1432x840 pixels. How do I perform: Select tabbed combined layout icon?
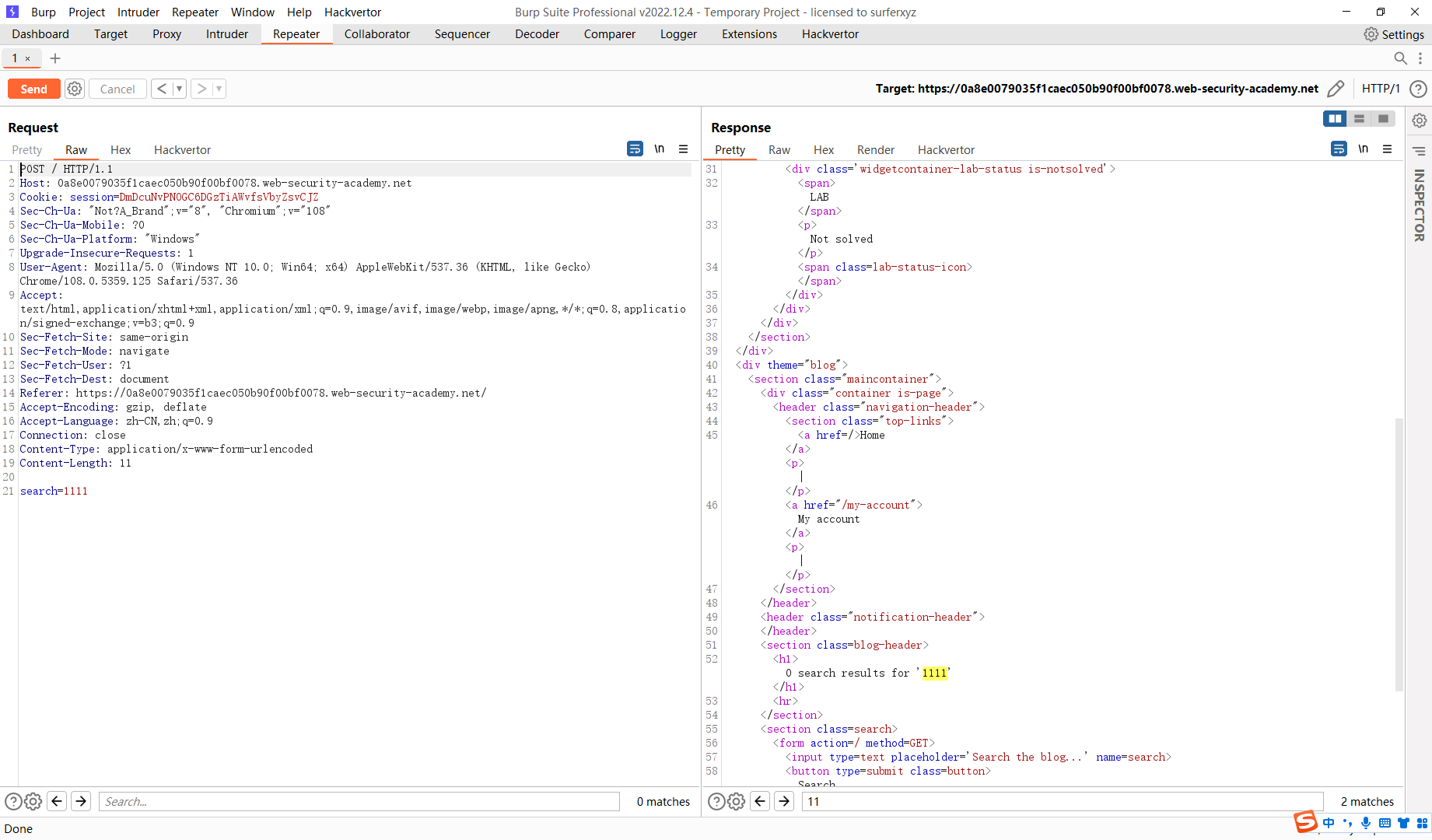pyautogui.click(x=1383, y=118)
